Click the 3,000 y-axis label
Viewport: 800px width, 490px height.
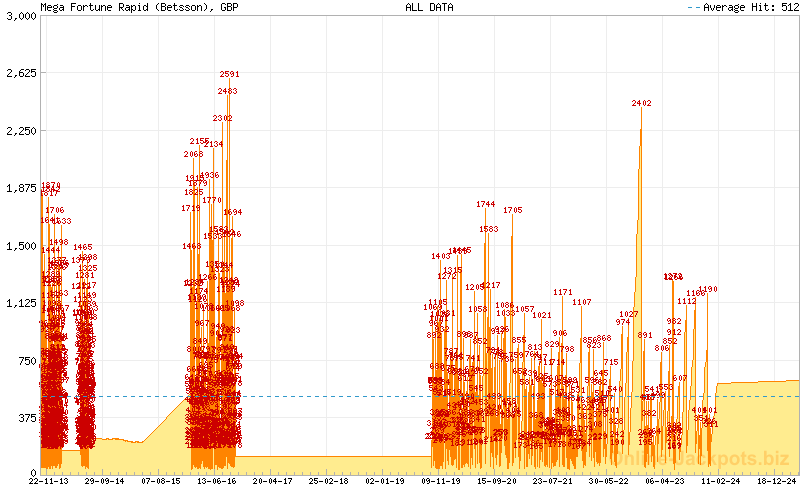[x=20, y=16]
